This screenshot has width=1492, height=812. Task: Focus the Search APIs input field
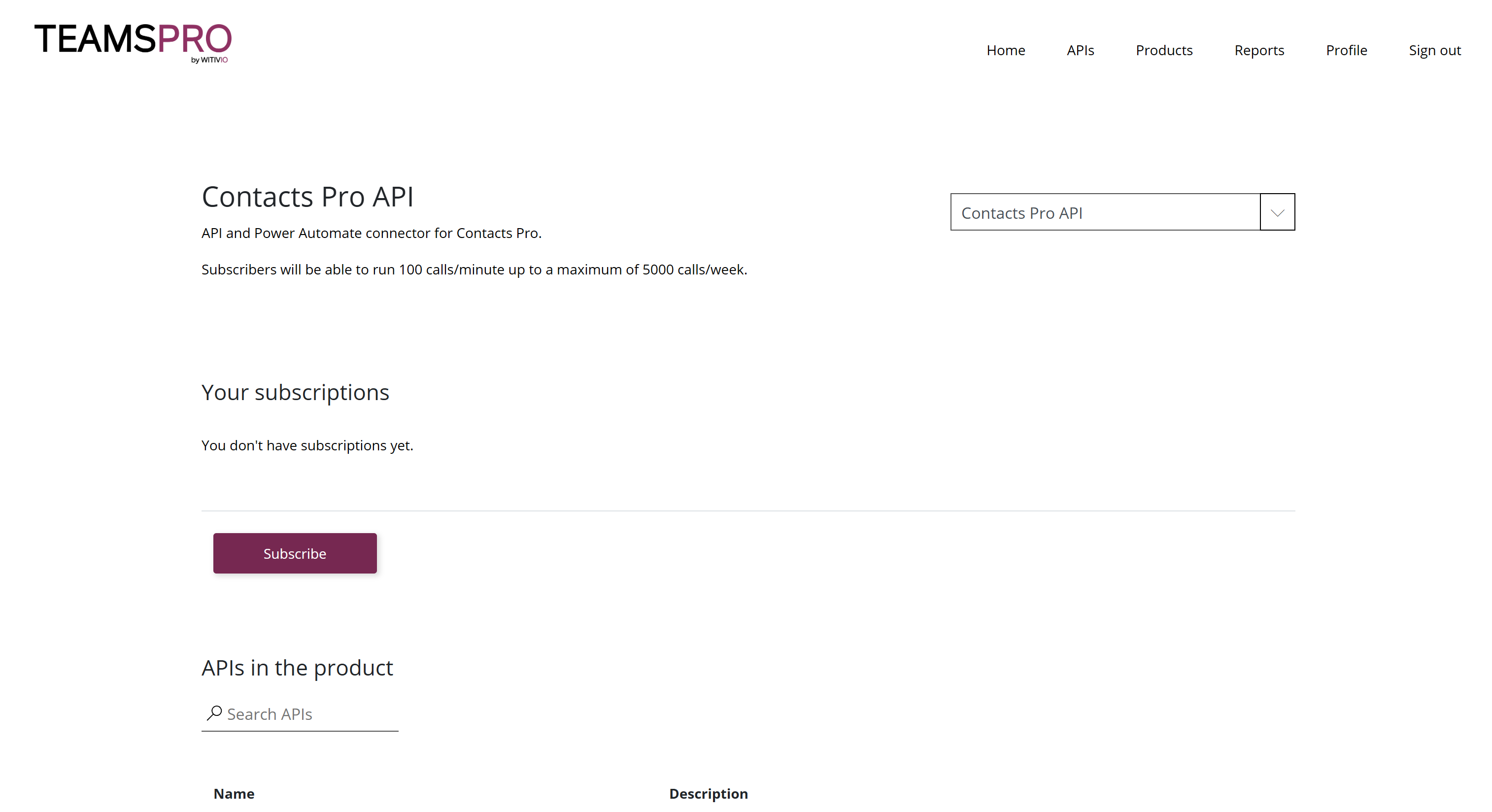point(300,714)
